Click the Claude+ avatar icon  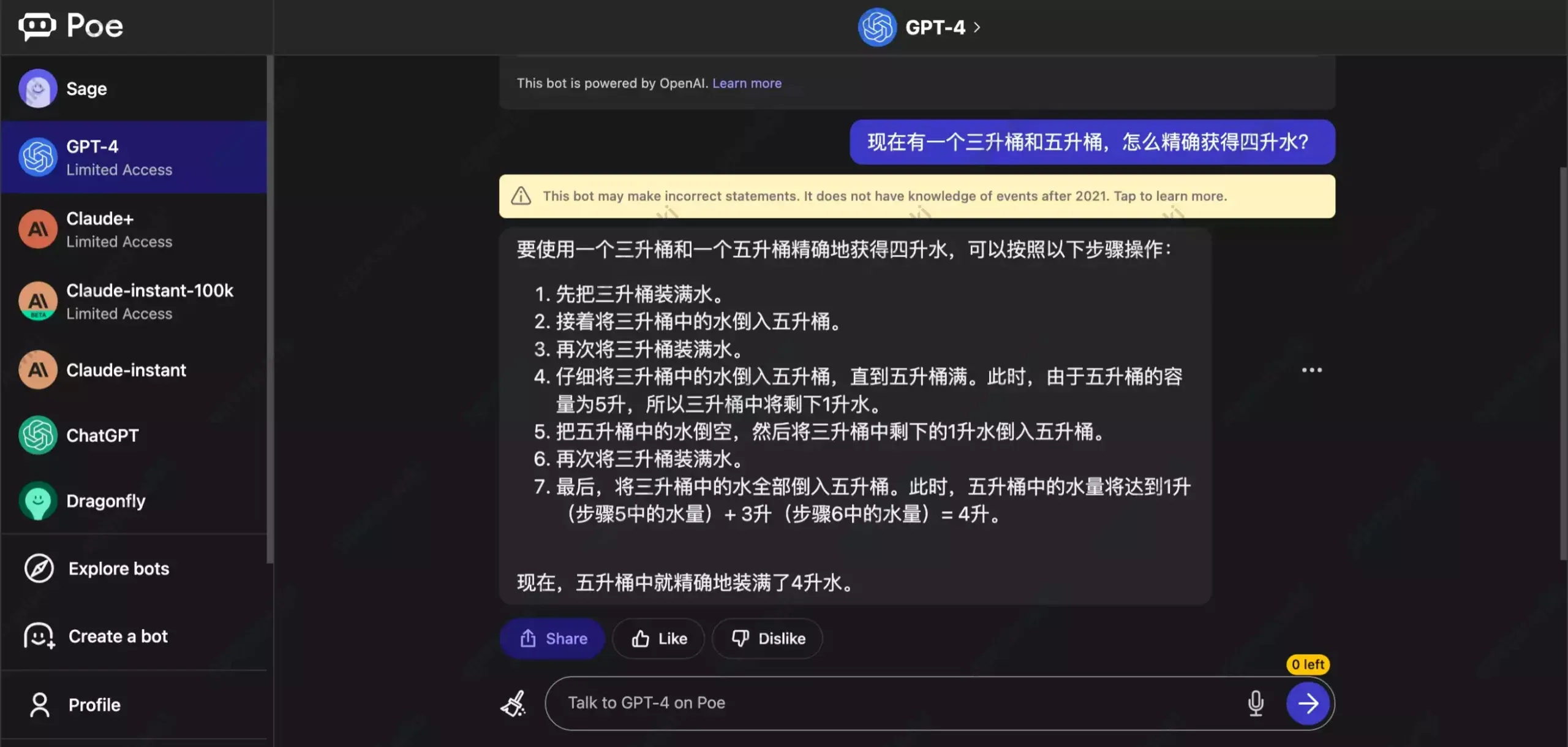coord(38,229)
